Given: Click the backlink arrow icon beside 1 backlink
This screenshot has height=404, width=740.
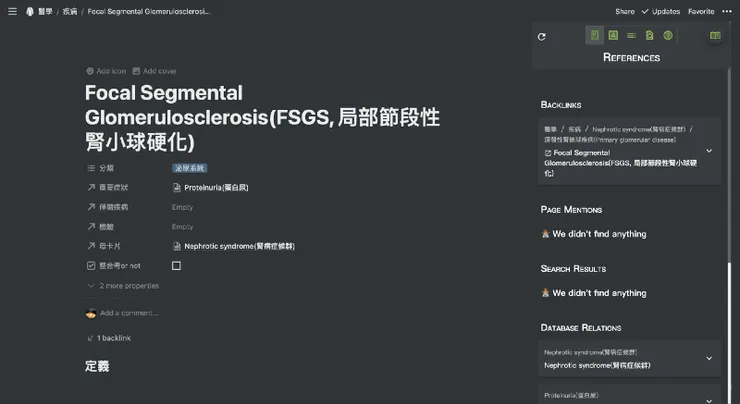Looking at the screenshot, I should pyautogui.click(x=91, y=338).
